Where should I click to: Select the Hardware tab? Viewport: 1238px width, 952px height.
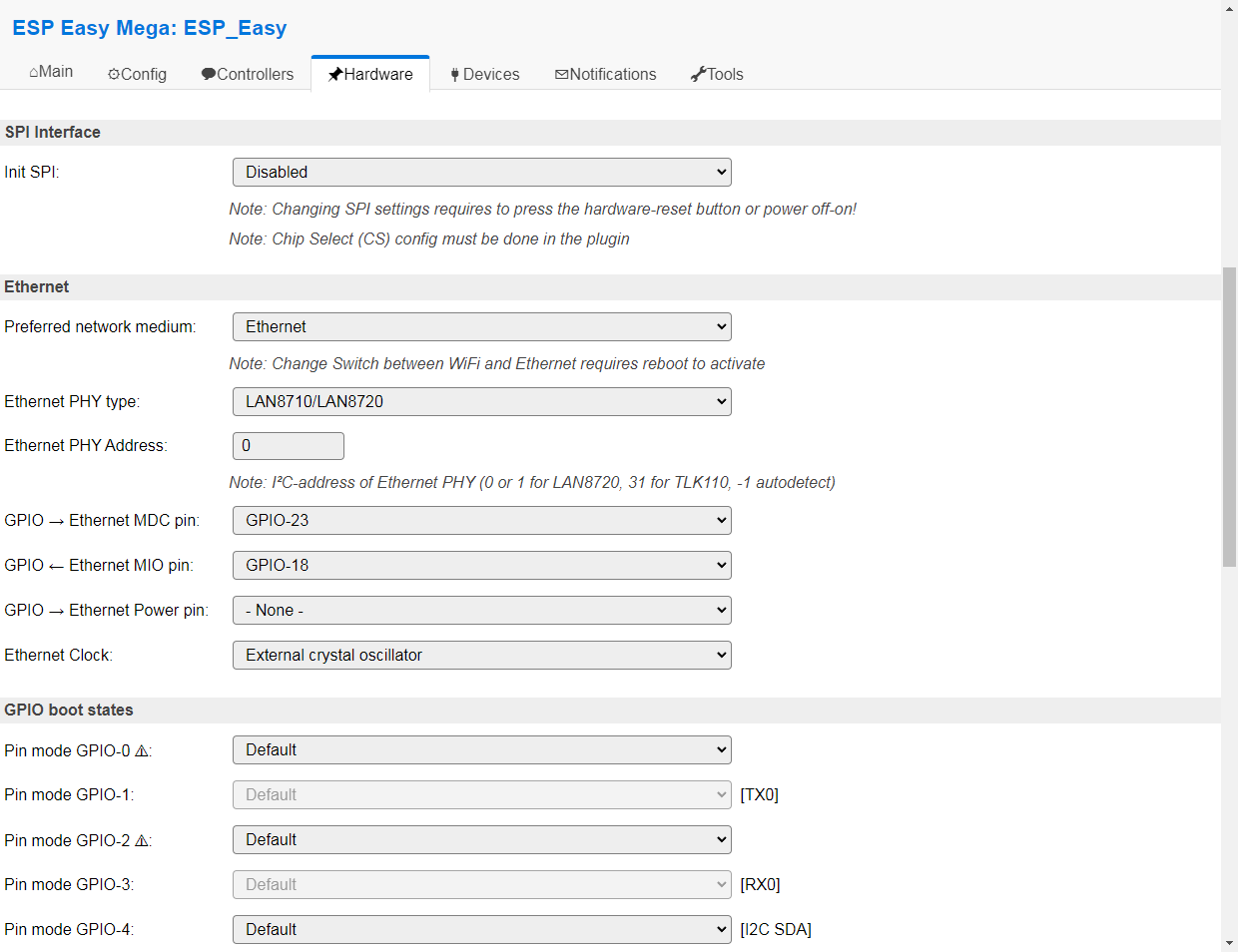click(x=370, y=74)
